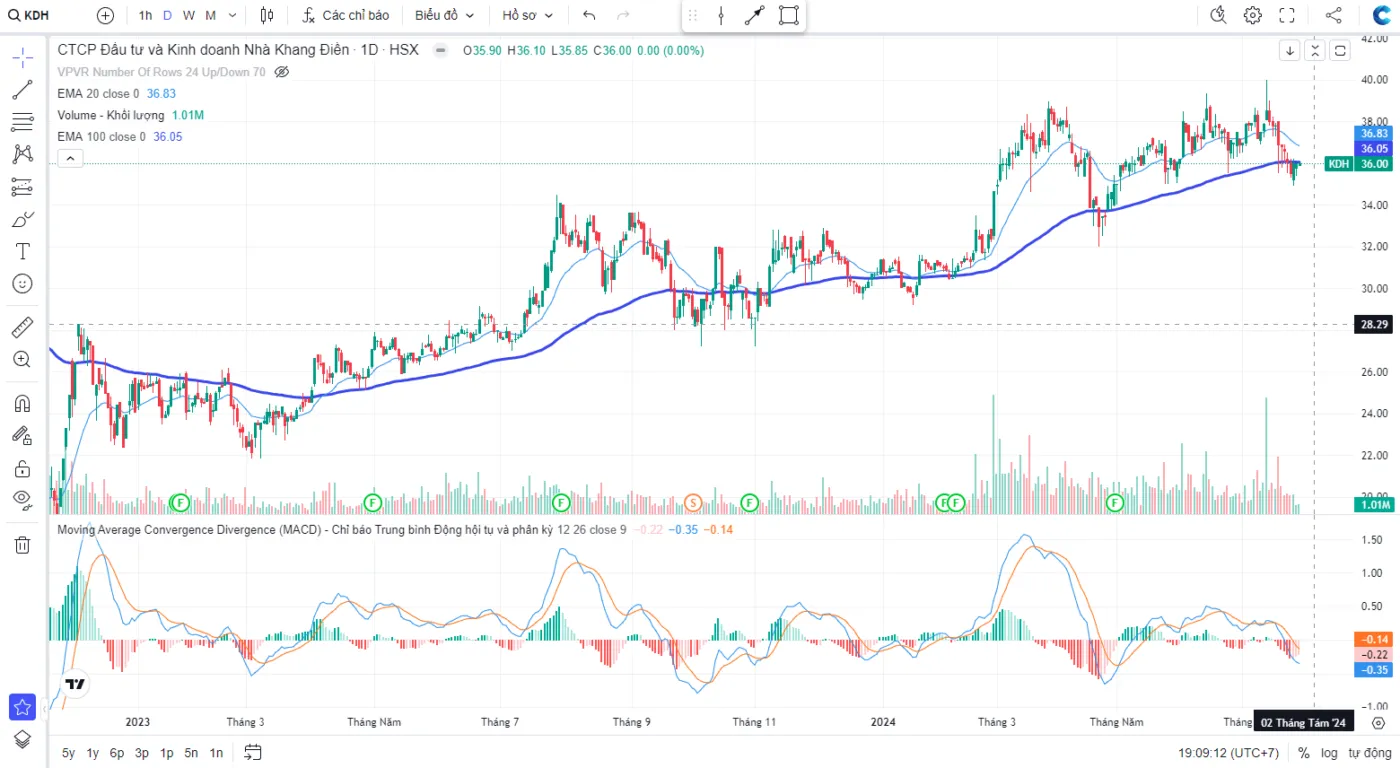1400x768 pixels.
Task: Toggle percent scale mode
Action: pyautogui.click(x=1304, y=753)
